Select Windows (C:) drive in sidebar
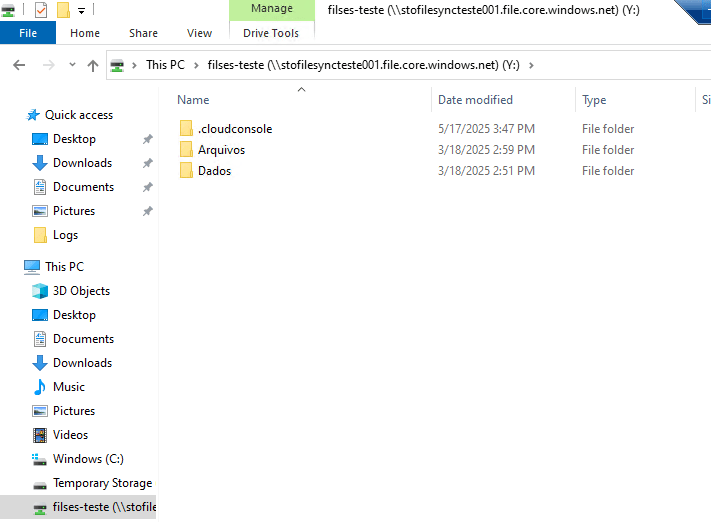711x522 pixels. coord(88,459)
